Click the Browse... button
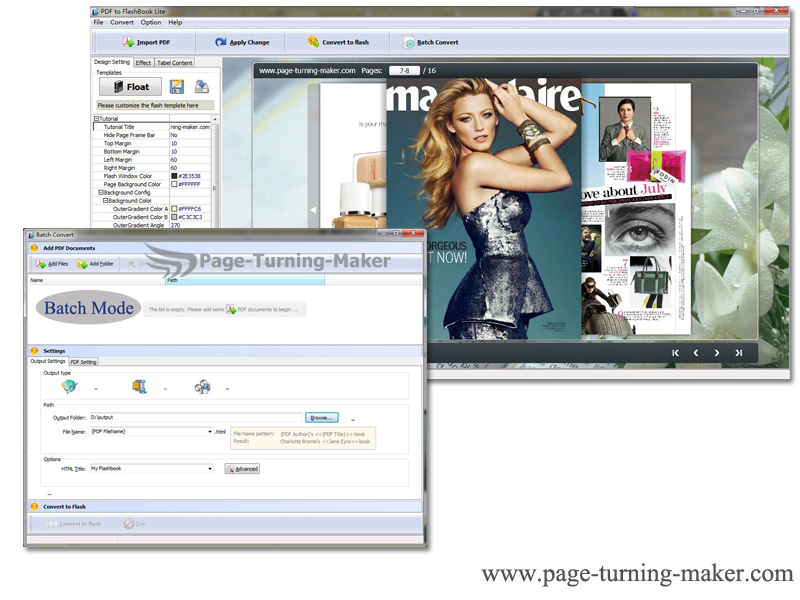 321,418
